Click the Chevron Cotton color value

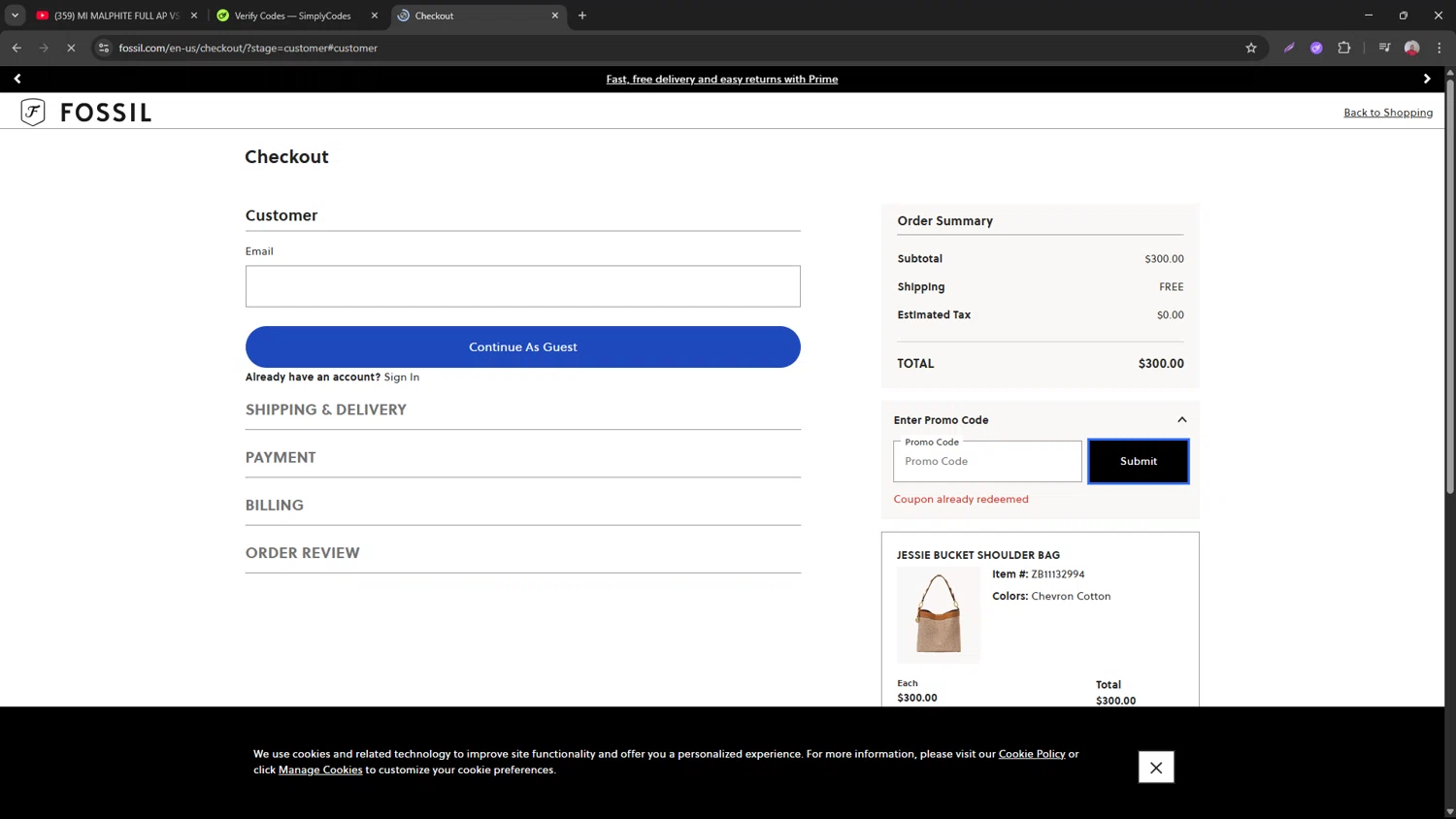pyautogui.click(x=1071, y=597)
